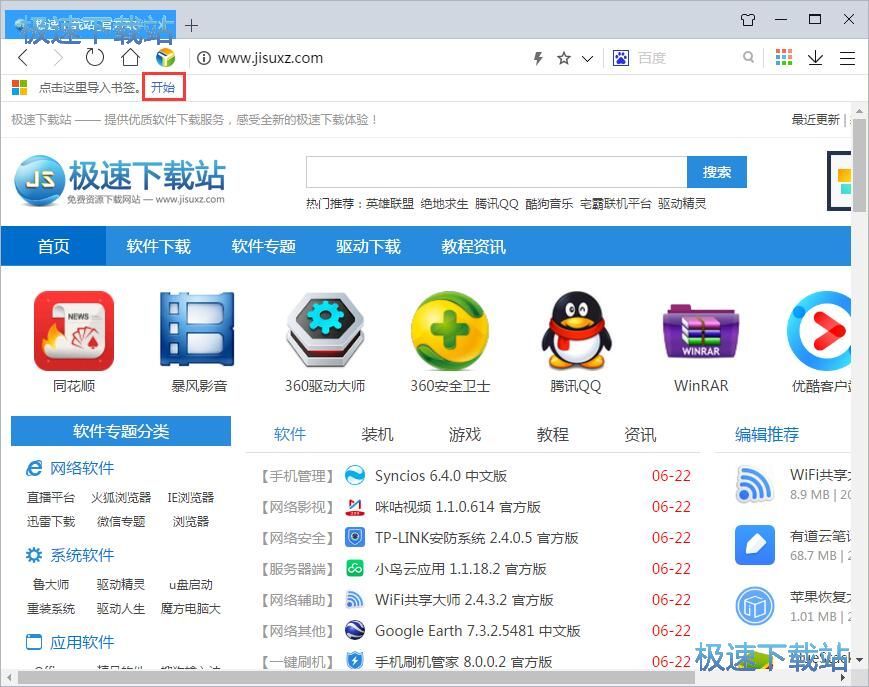The image size is (869, 687).
Task: Click the WinRAR app icon
Action: (701, 331)
